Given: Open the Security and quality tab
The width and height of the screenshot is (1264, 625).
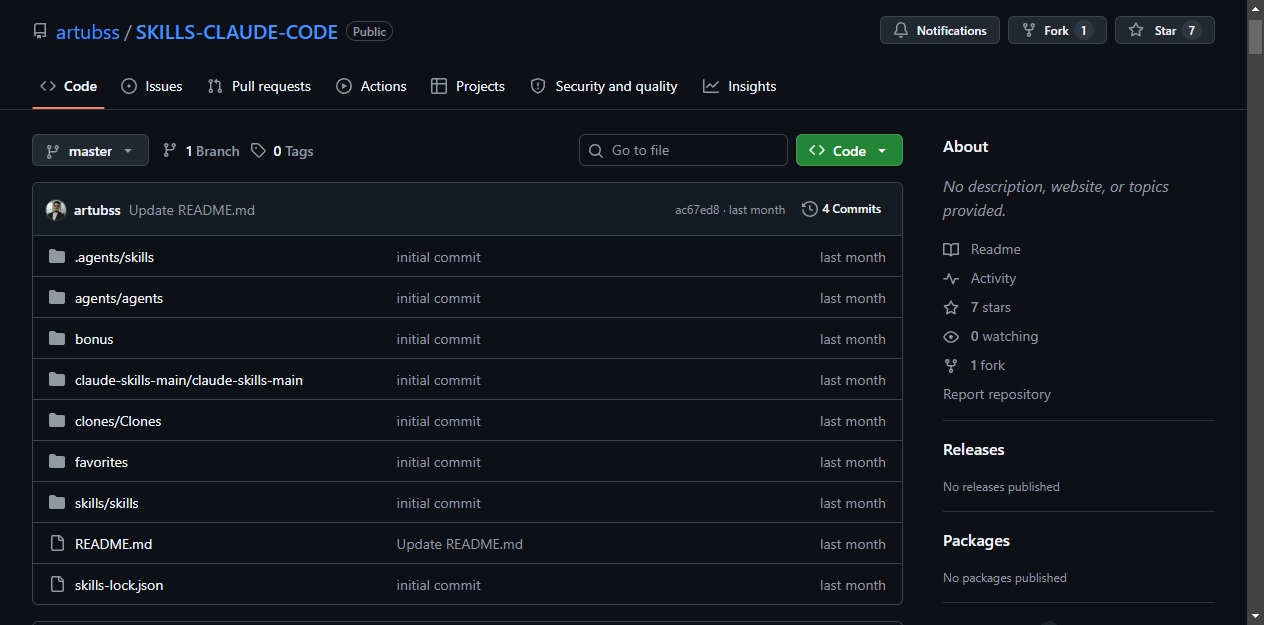Looking at the screenshot, I should click(x=604, y=86).
